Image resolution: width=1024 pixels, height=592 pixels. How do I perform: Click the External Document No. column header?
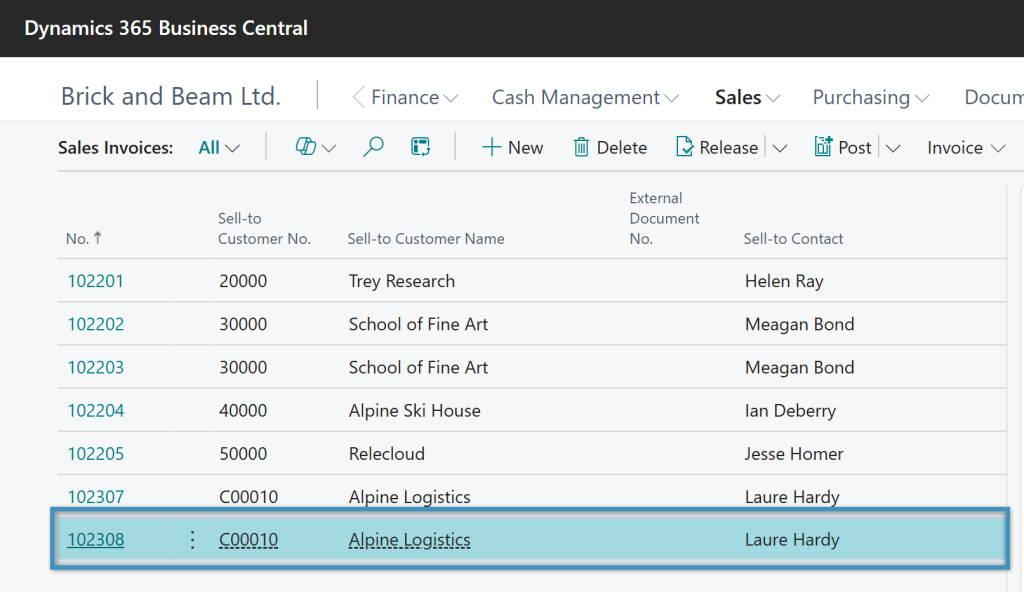click(664, 218)
